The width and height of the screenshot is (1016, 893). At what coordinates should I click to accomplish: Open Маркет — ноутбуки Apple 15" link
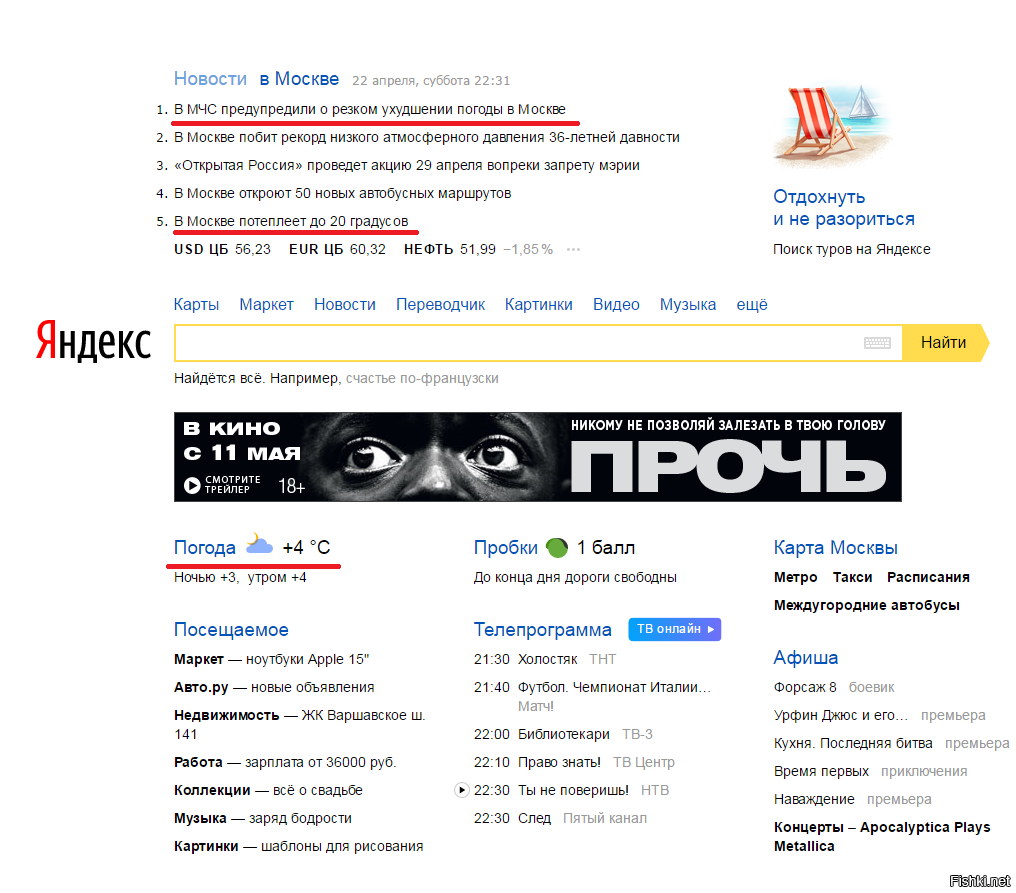click(x=271, y=660)
